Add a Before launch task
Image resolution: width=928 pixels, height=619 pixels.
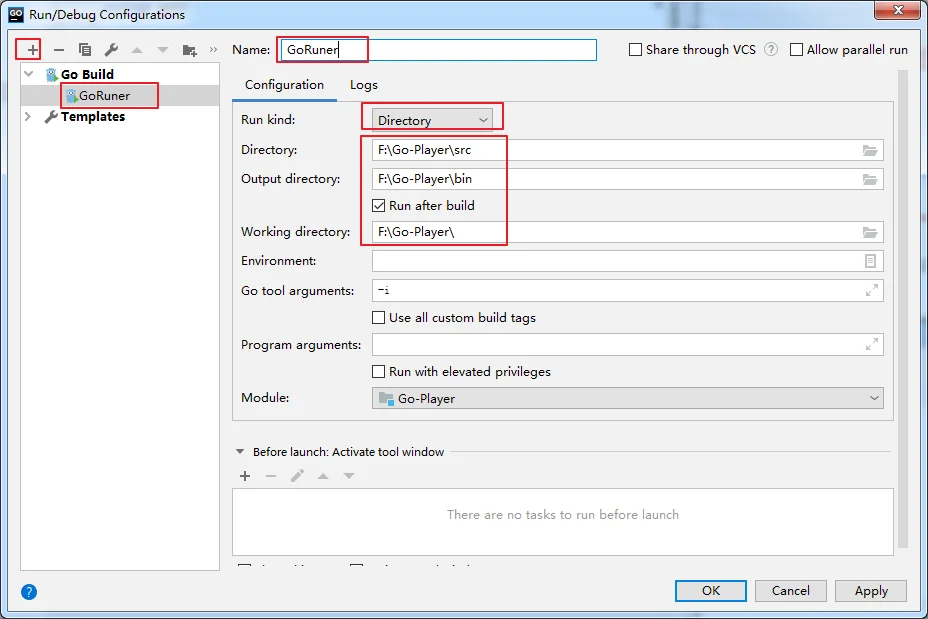tap(245, 476)
